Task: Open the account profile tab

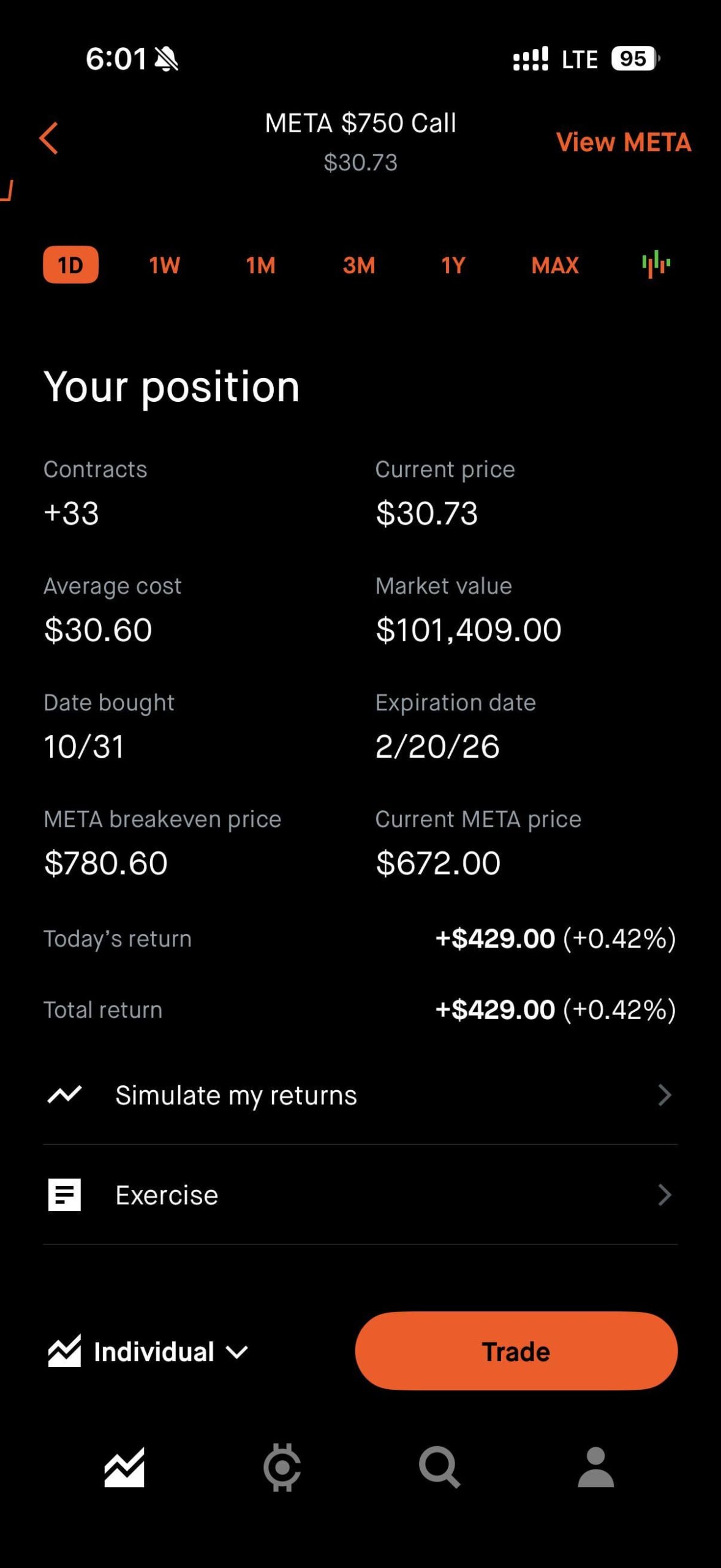Action: 595,1468
